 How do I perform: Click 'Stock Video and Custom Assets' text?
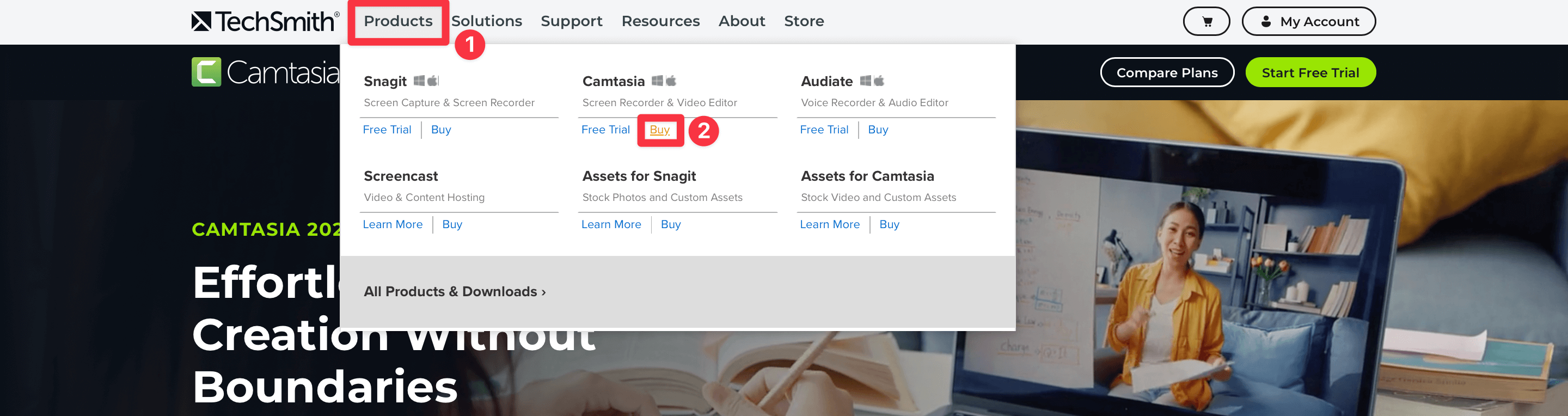point(878,197)
